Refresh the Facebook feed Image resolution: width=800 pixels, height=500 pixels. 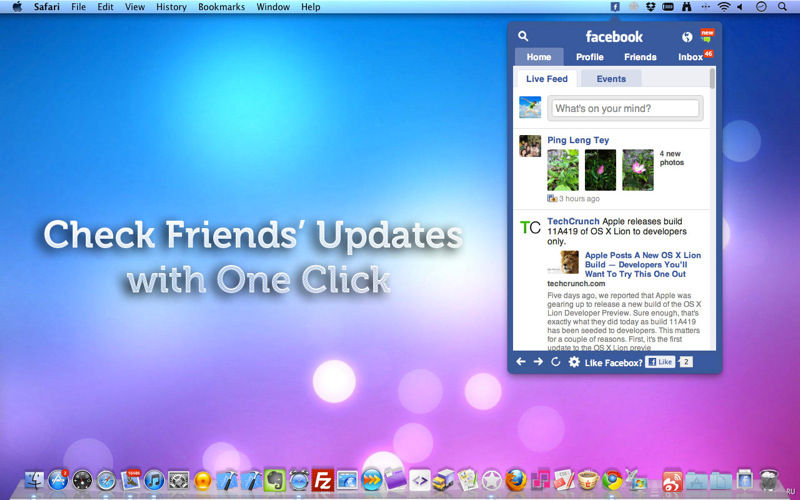(555, 361)
